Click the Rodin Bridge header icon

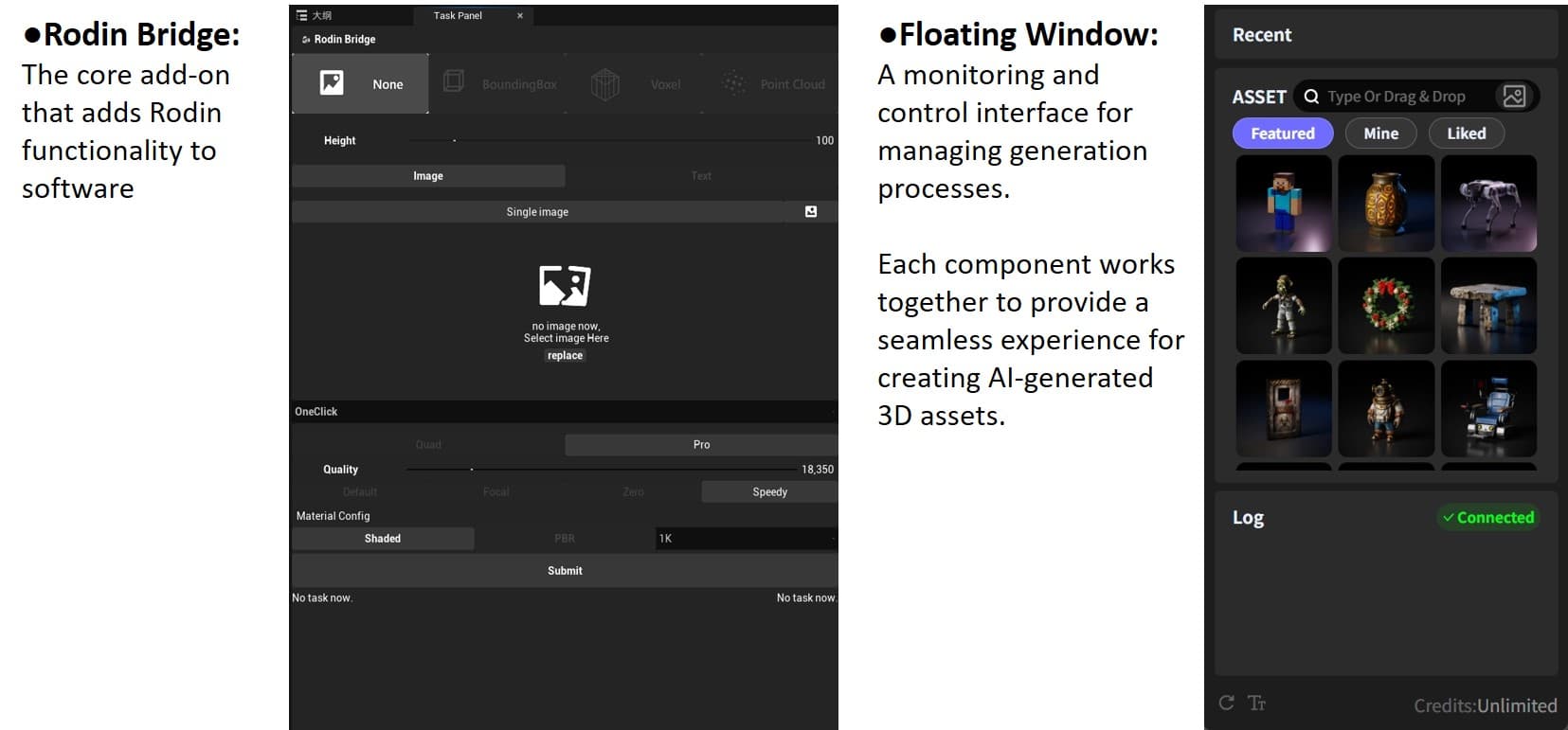305,40
